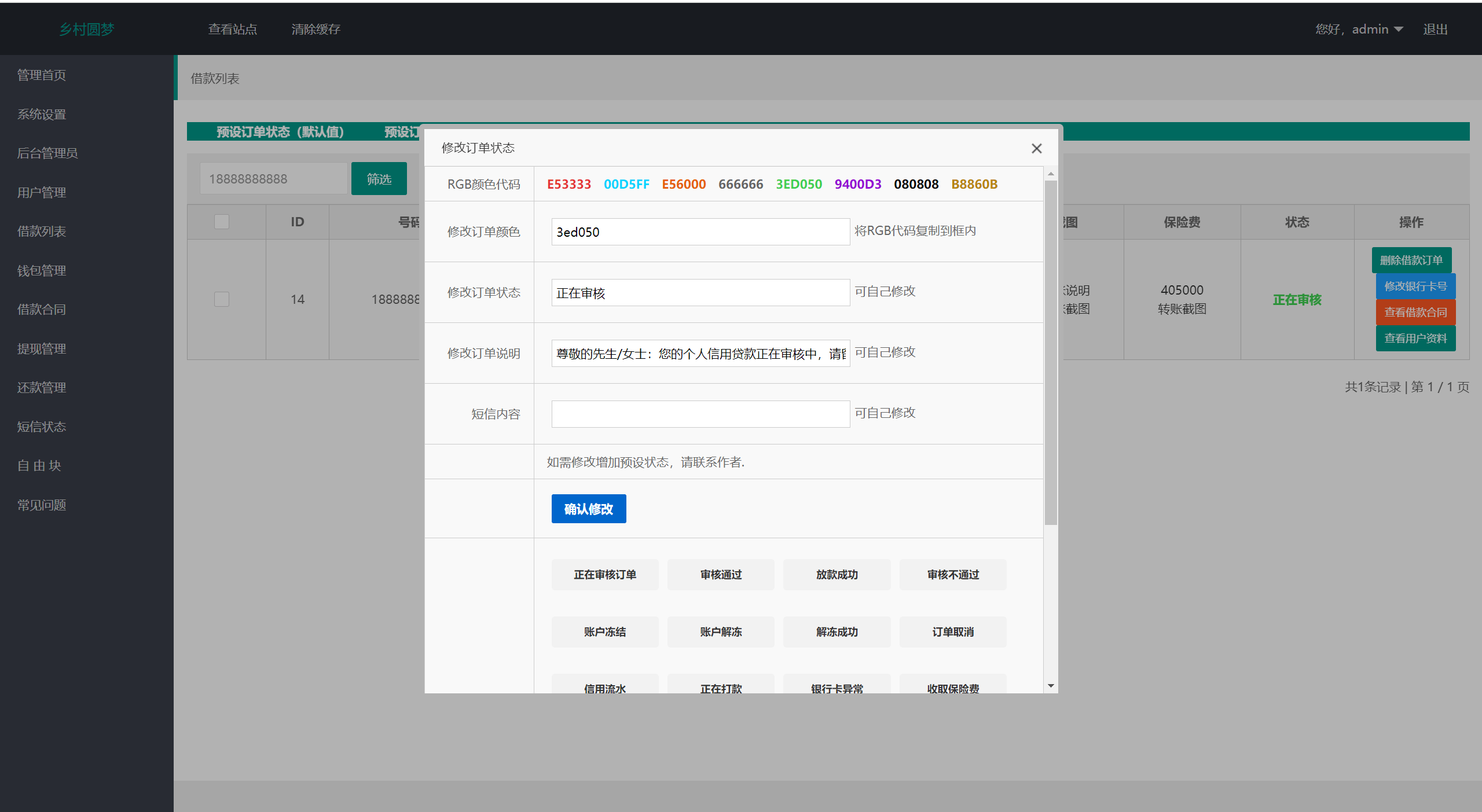Screen dimensions: 1482x812
Task: Apply the 正在审核订单 preset status
Action: 605,575
